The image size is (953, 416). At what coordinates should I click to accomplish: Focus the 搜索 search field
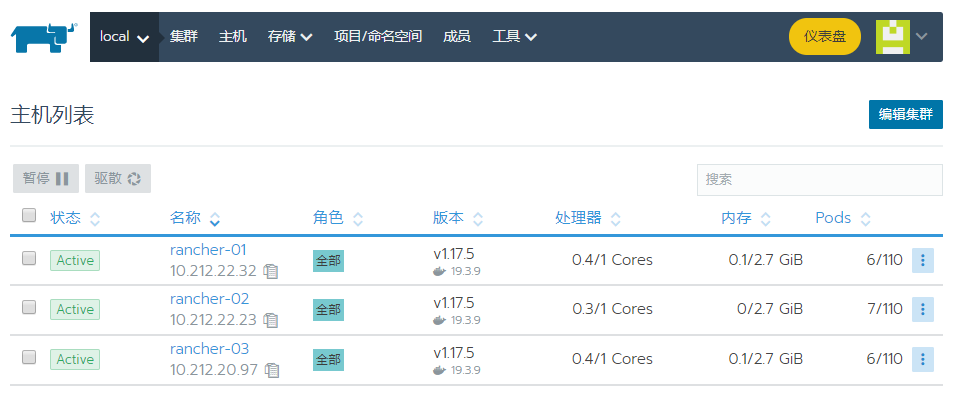tap(820, 179)
